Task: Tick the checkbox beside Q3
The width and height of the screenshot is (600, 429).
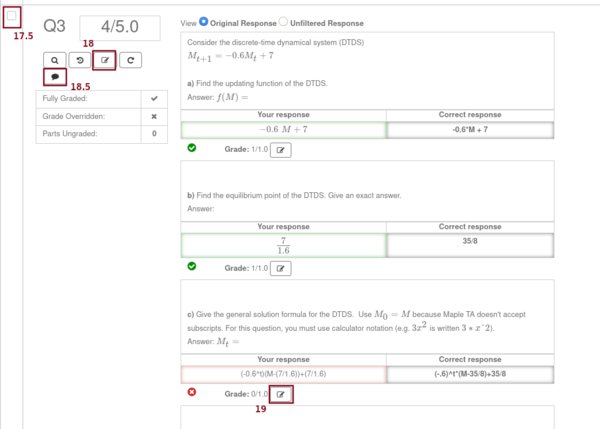Action: 12,17
